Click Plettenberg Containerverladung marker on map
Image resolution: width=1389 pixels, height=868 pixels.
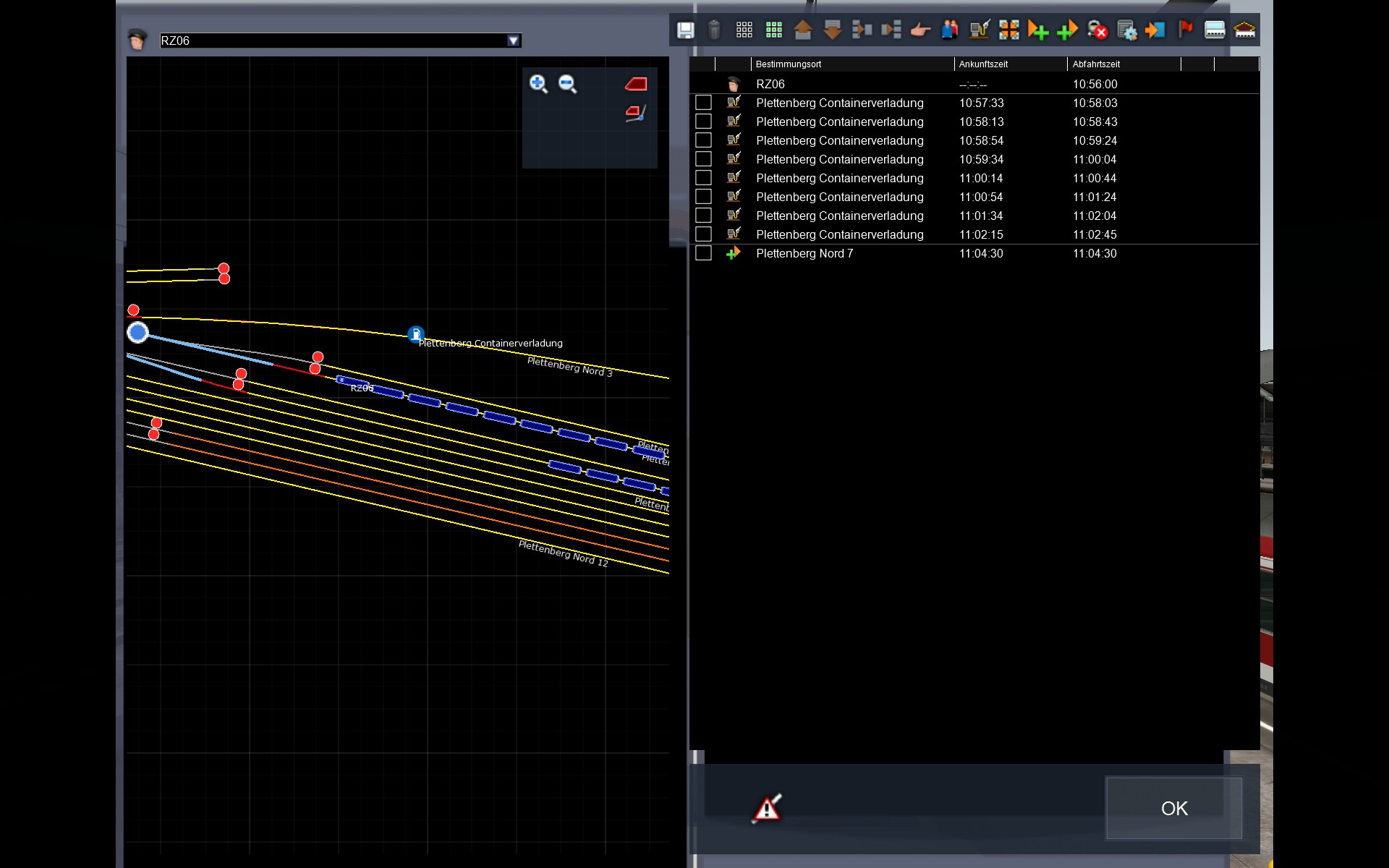415,334
